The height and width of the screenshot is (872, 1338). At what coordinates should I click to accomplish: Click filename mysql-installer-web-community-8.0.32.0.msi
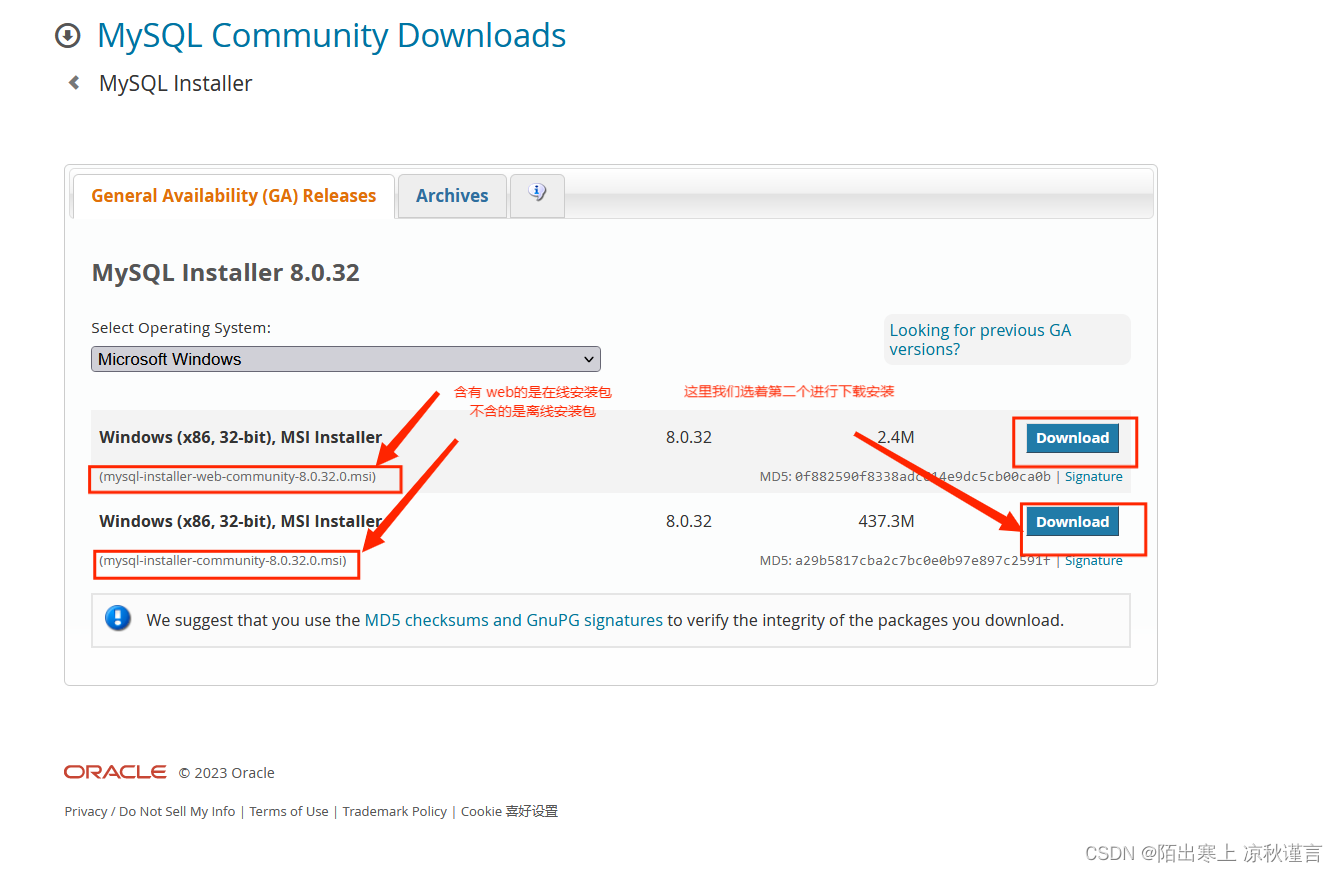click(x=238, y=477)
